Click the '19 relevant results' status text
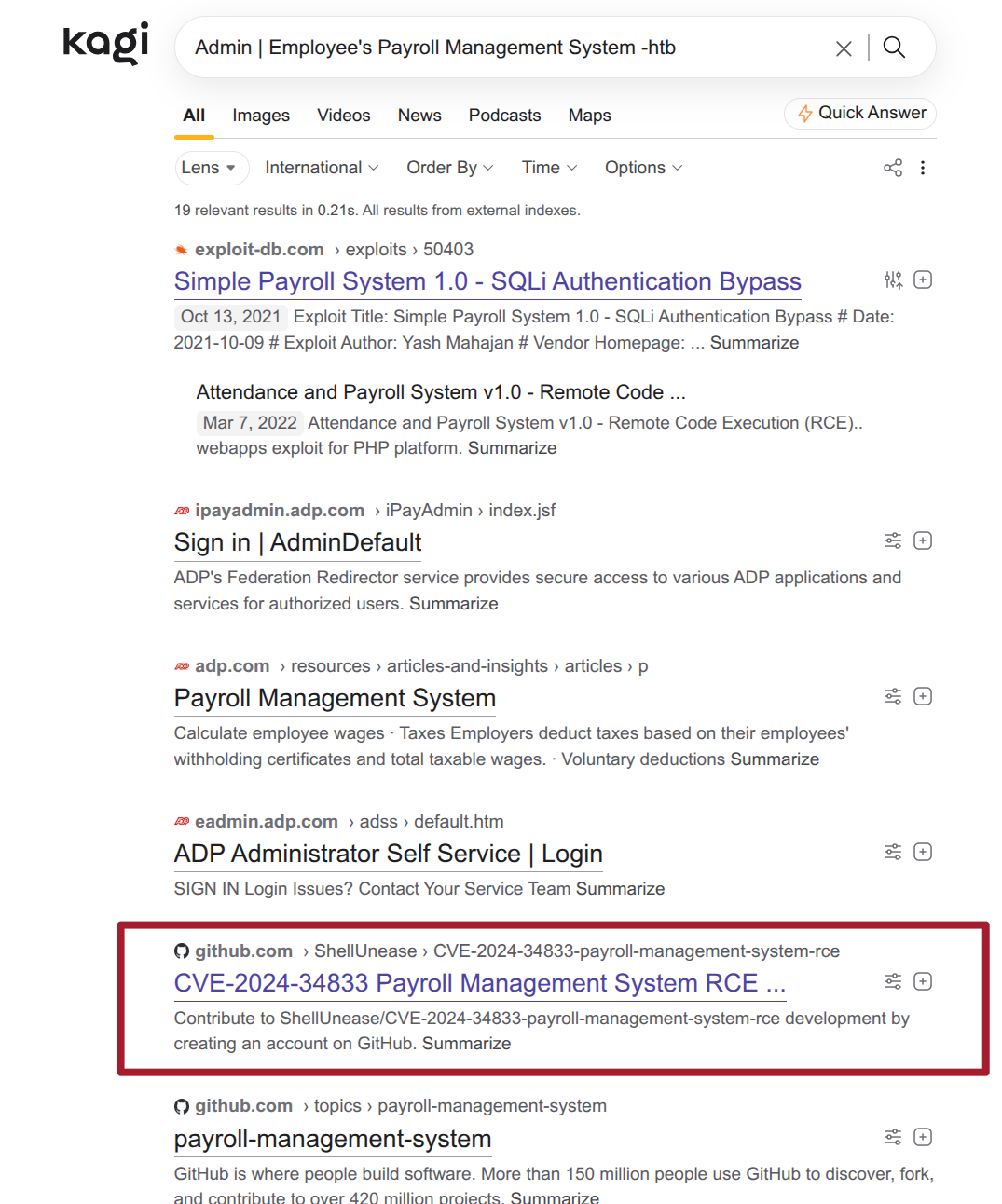Screen dimensions: 1002x1204 377,211
